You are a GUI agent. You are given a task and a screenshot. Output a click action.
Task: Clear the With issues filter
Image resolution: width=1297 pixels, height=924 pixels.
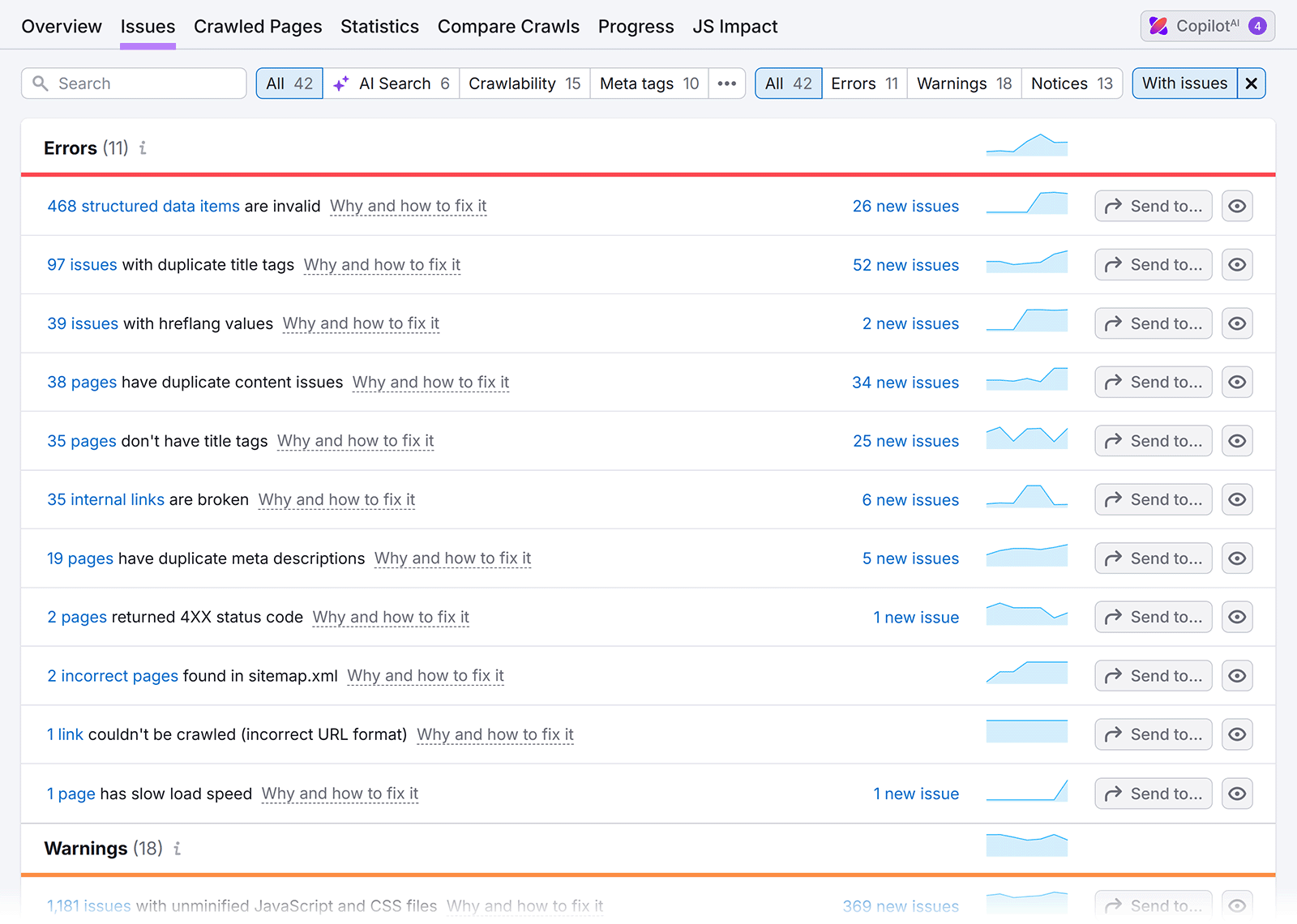tap(1251, 83)
